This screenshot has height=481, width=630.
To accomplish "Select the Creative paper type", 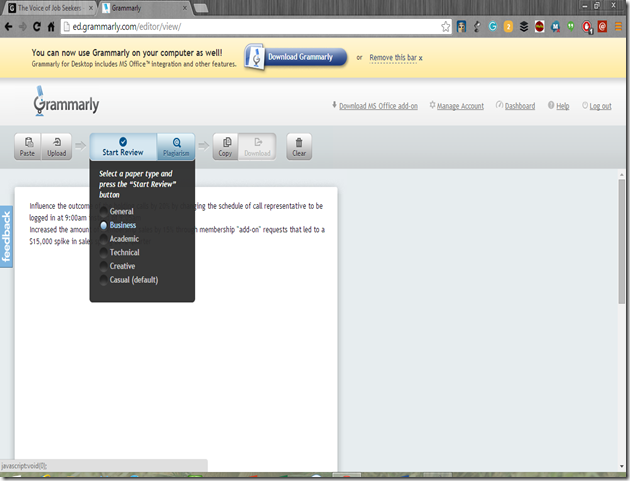I will 118,266.
